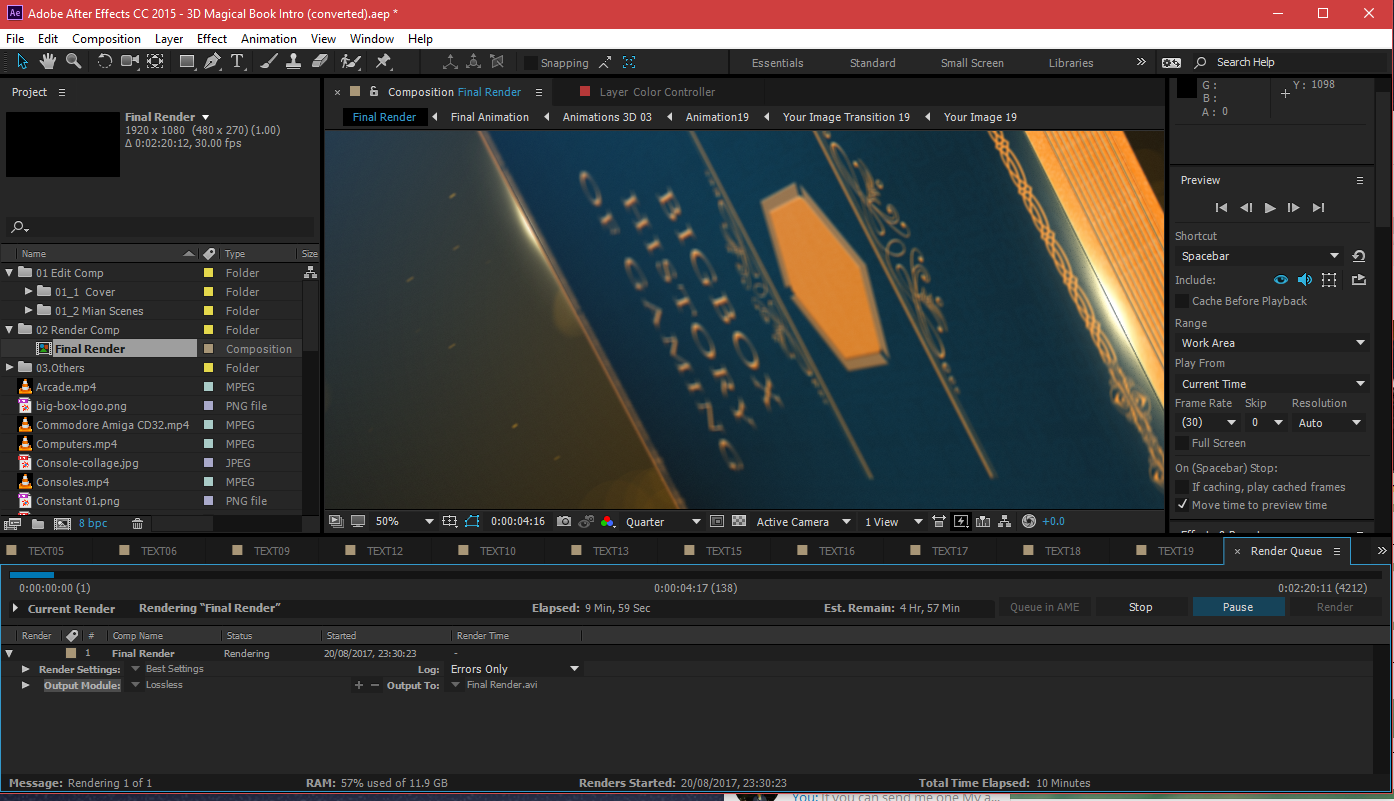Delete selected project item with trash icon

[138, 524]
